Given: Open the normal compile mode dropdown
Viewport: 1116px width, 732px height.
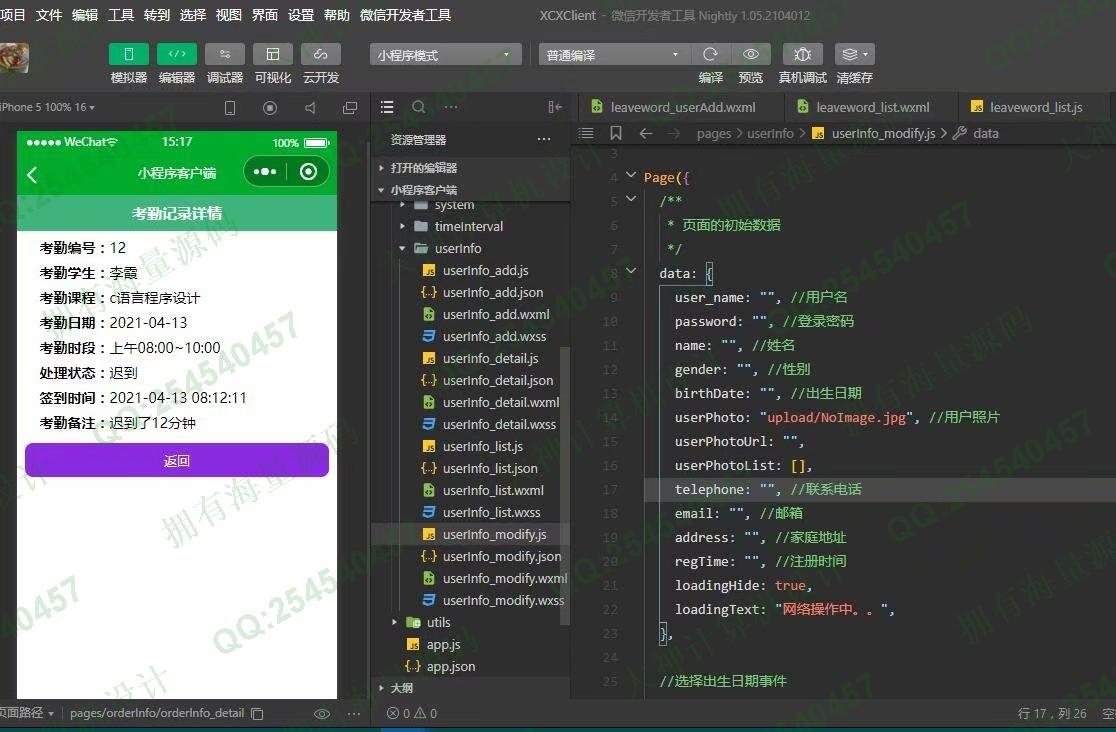Looking at the screenshot, I should tap(613, 55).
